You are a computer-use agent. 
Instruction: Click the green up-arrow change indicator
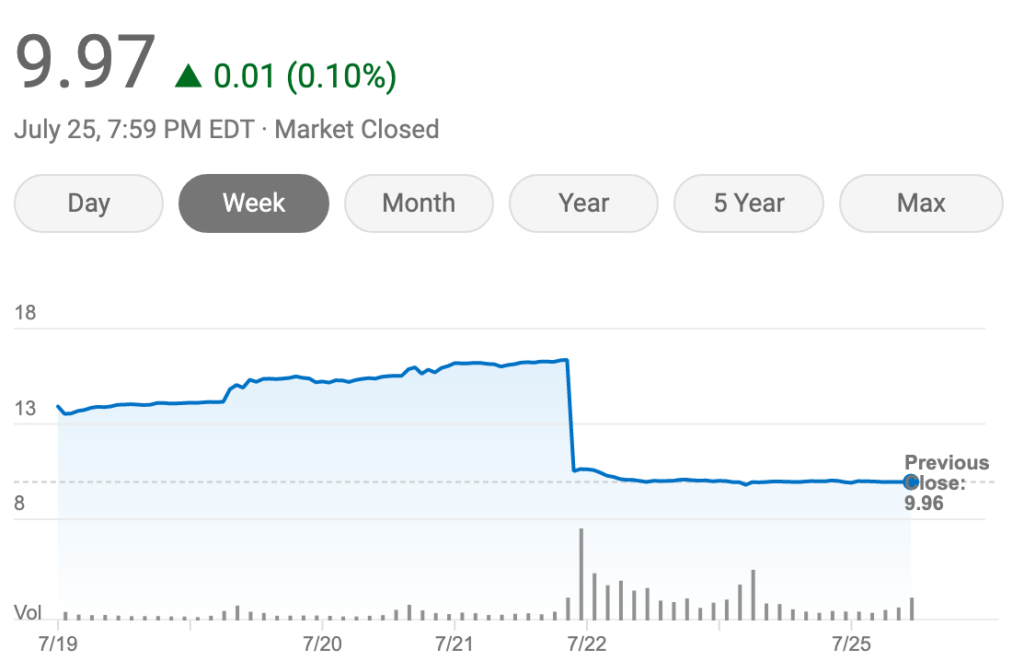coord(188,76)
